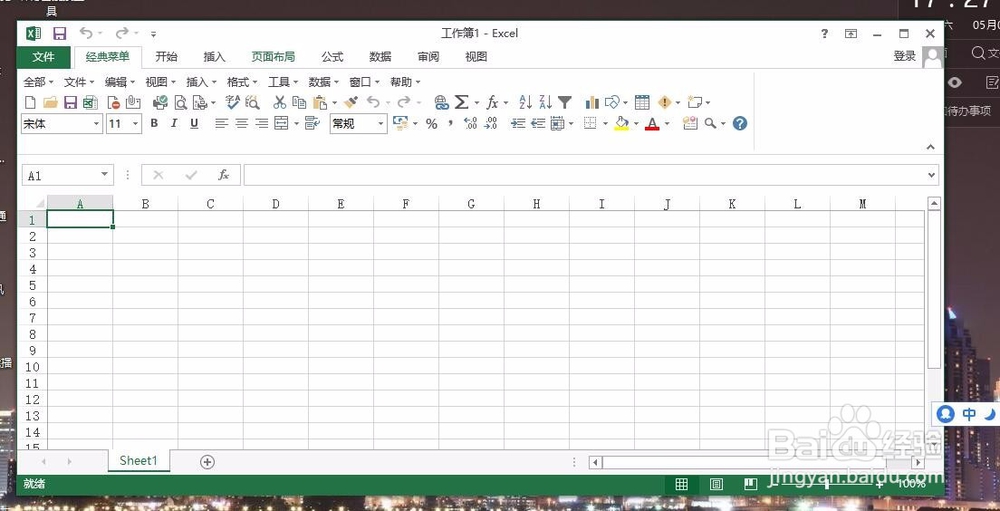Decrease decimal places
This screenshot has height=511, width=1000.
pyautogui.click(x=490, y=124)
